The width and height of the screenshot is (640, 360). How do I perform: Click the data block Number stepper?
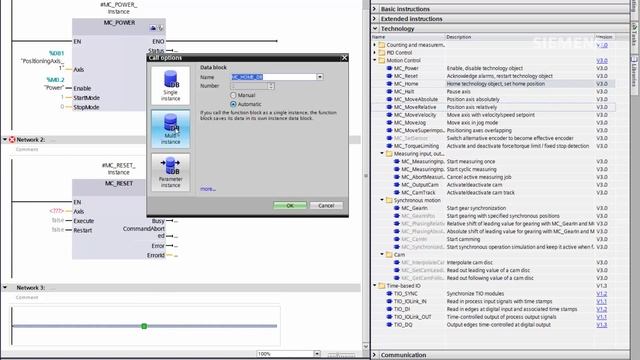pos(271,86)
